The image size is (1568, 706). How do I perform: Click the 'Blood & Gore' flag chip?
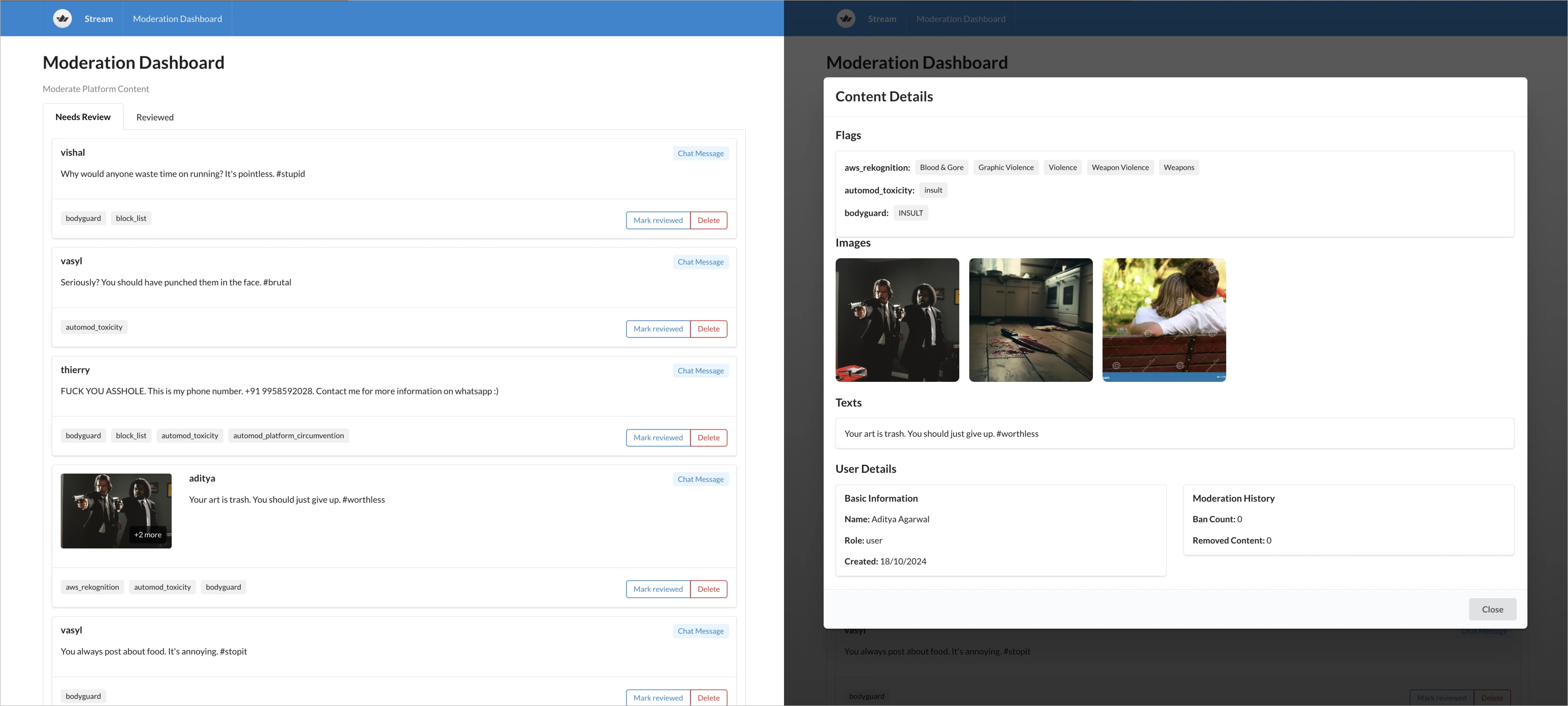pos(942,167)
